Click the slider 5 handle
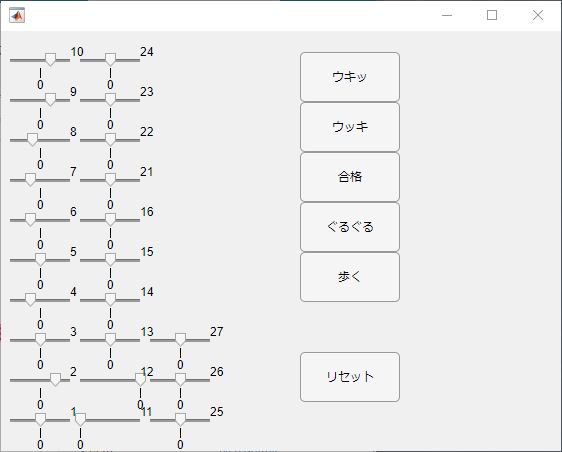This screenshot has width=562, height=452. coord(41,259)
